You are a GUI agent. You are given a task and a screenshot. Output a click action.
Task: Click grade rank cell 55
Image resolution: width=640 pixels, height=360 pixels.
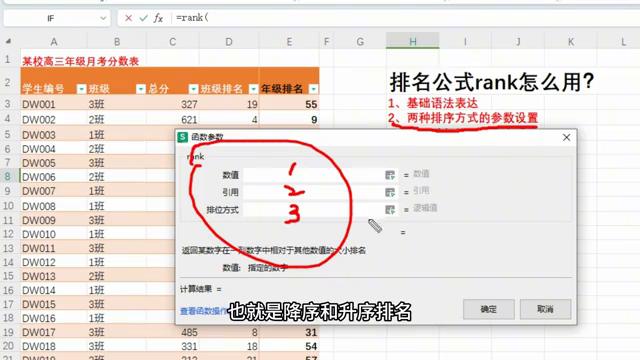(289, 104)
